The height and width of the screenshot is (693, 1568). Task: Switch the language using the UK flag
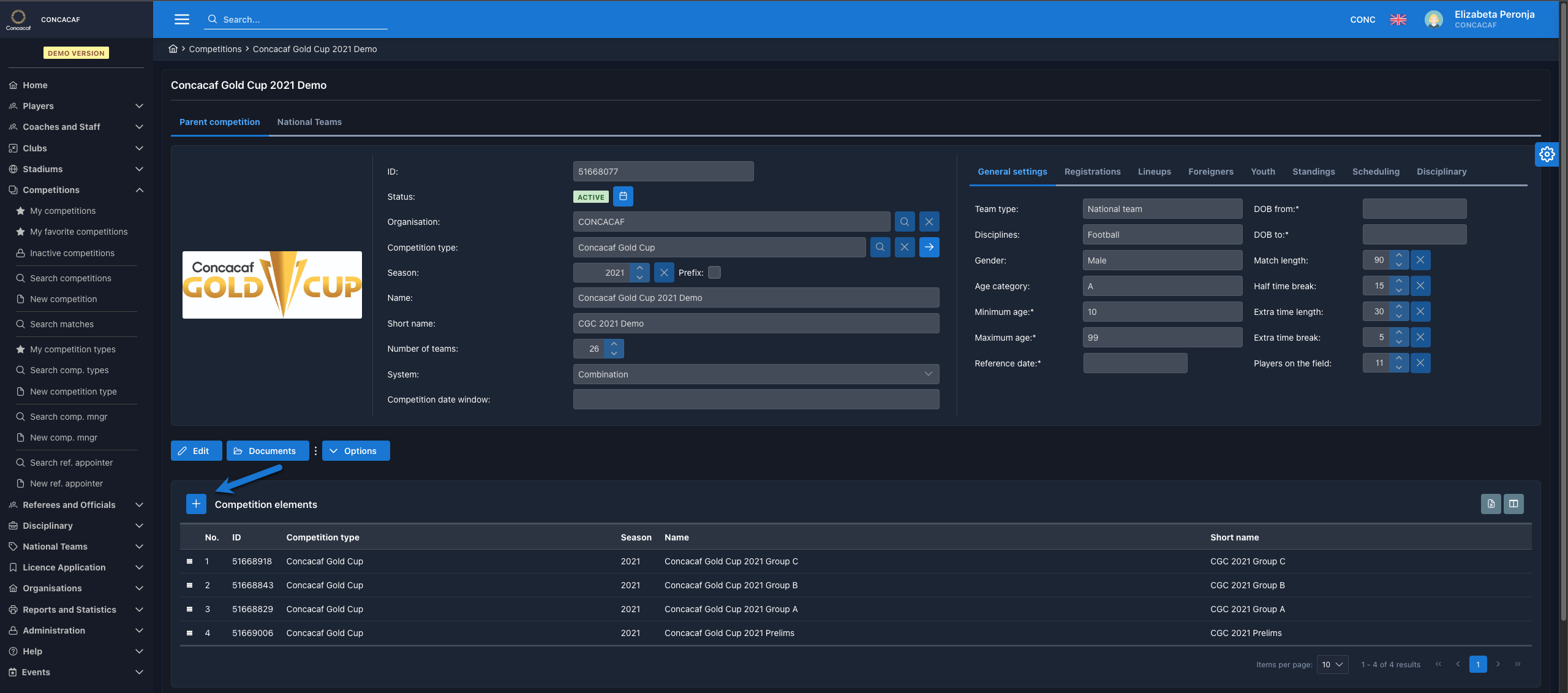click(x=1398, y=20)
